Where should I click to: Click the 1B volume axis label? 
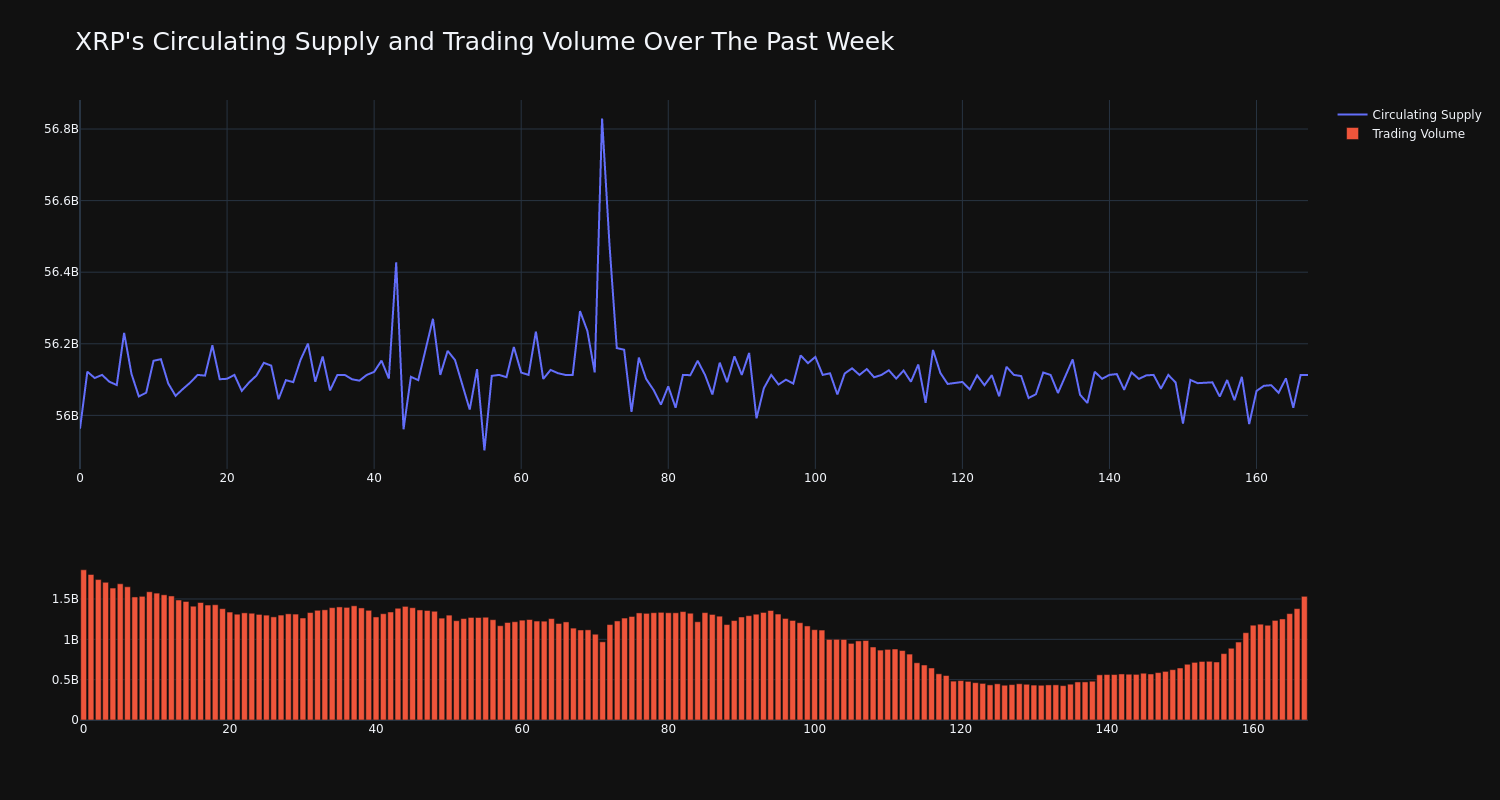[x=71, y=639]
